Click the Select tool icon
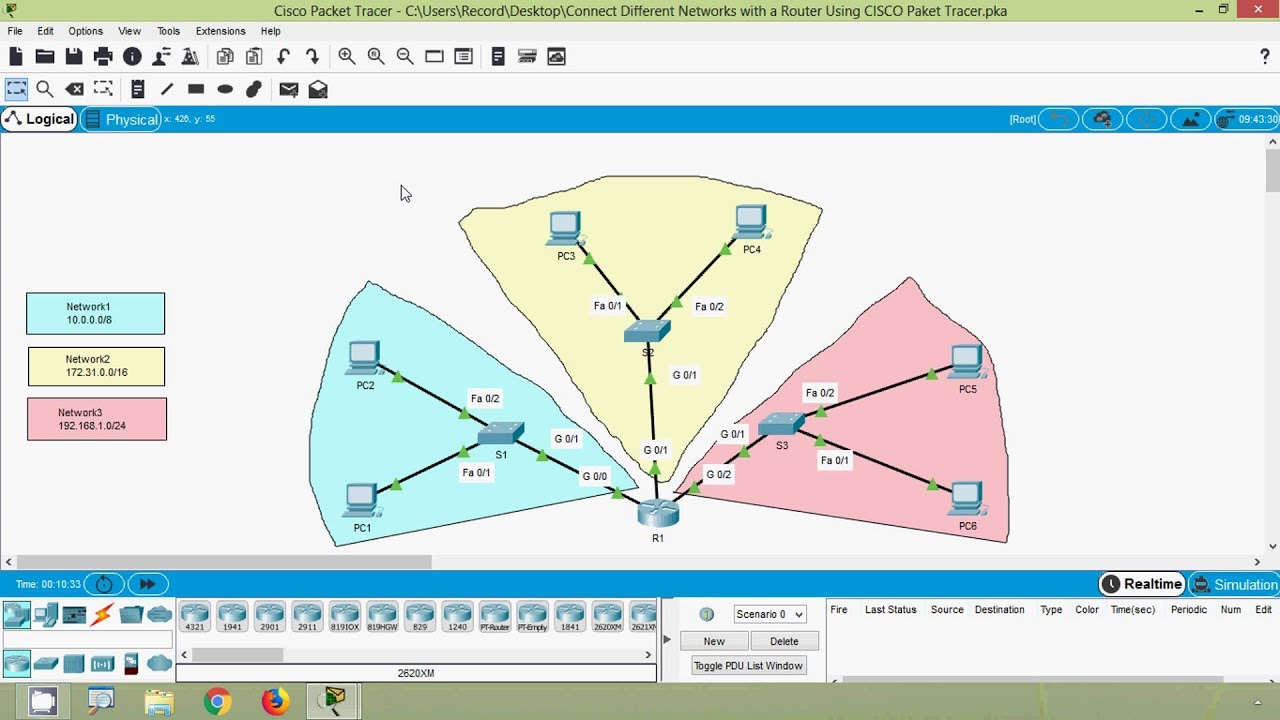Screen dimensions: 1280x720 (16, 89)
